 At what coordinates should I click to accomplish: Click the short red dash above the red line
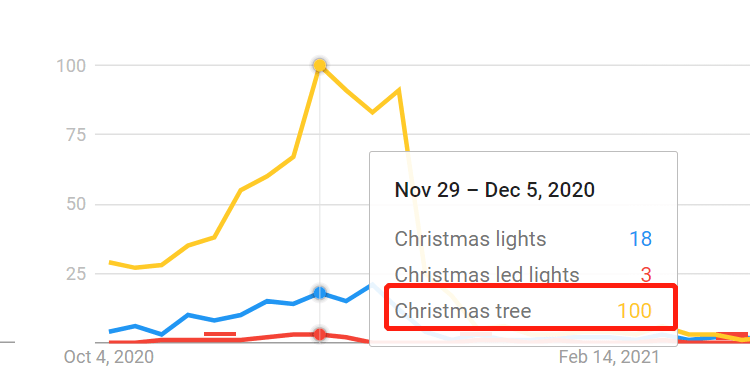point(220,334)
